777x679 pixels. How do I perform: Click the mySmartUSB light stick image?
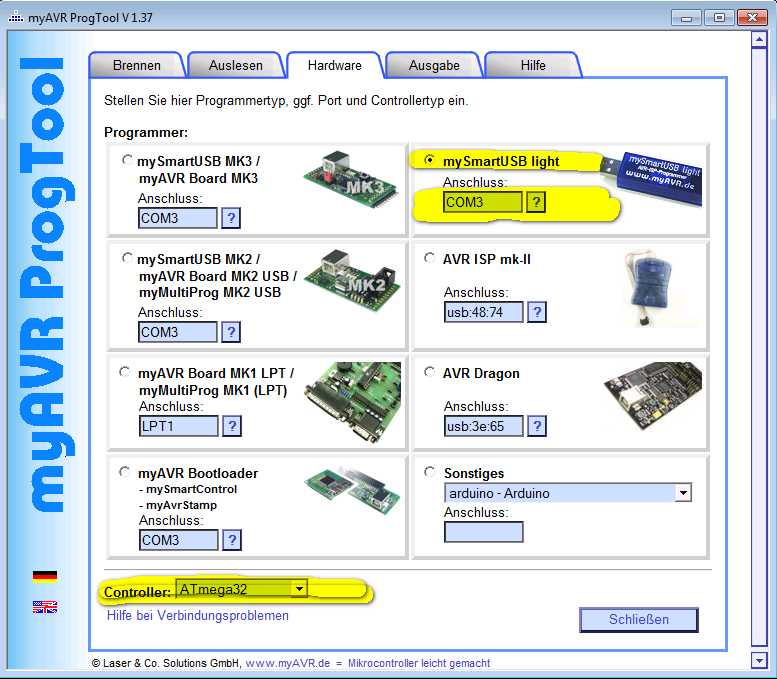point(652,177)
